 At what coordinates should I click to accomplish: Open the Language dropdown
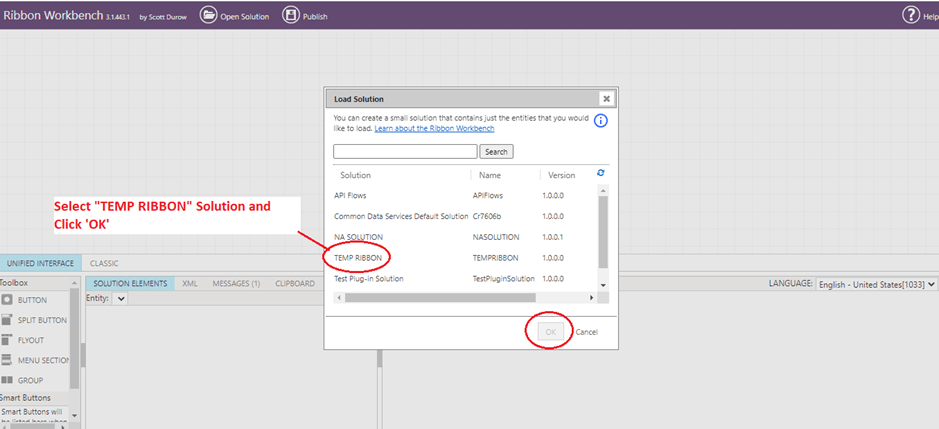[875, 284]
